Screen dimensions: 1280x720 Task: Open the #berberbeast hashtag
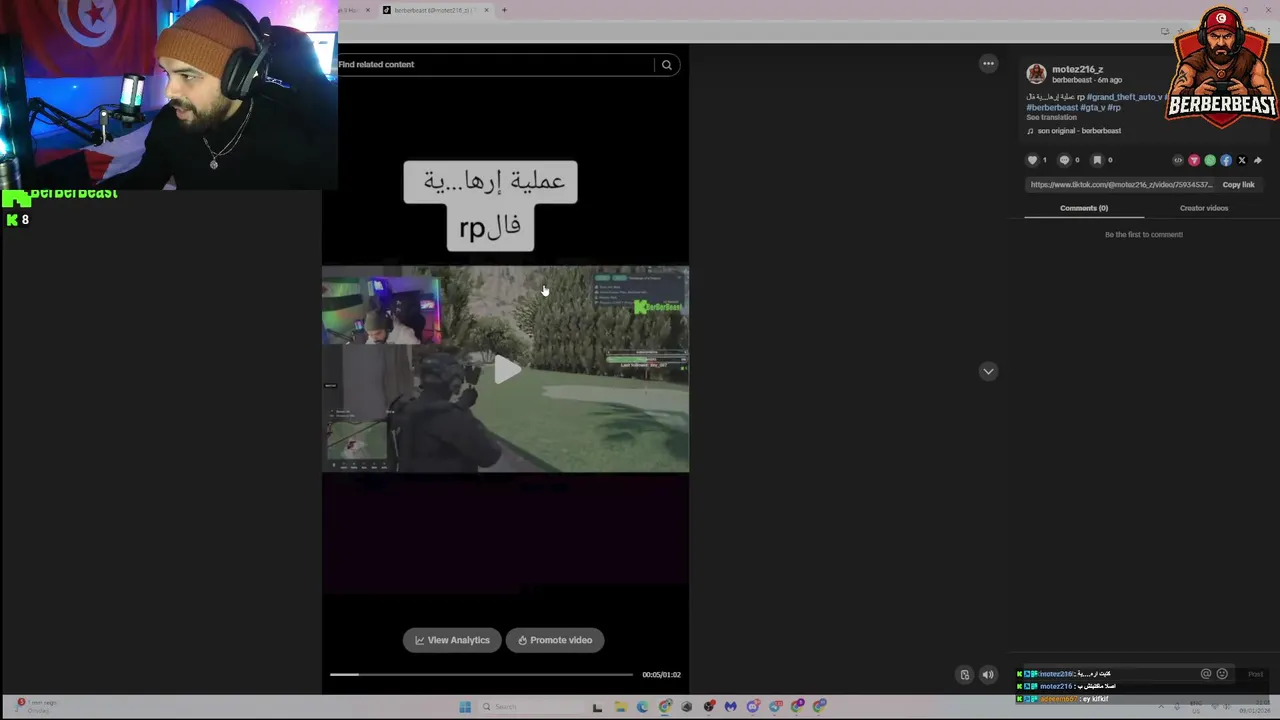(x=1052, y=108)
